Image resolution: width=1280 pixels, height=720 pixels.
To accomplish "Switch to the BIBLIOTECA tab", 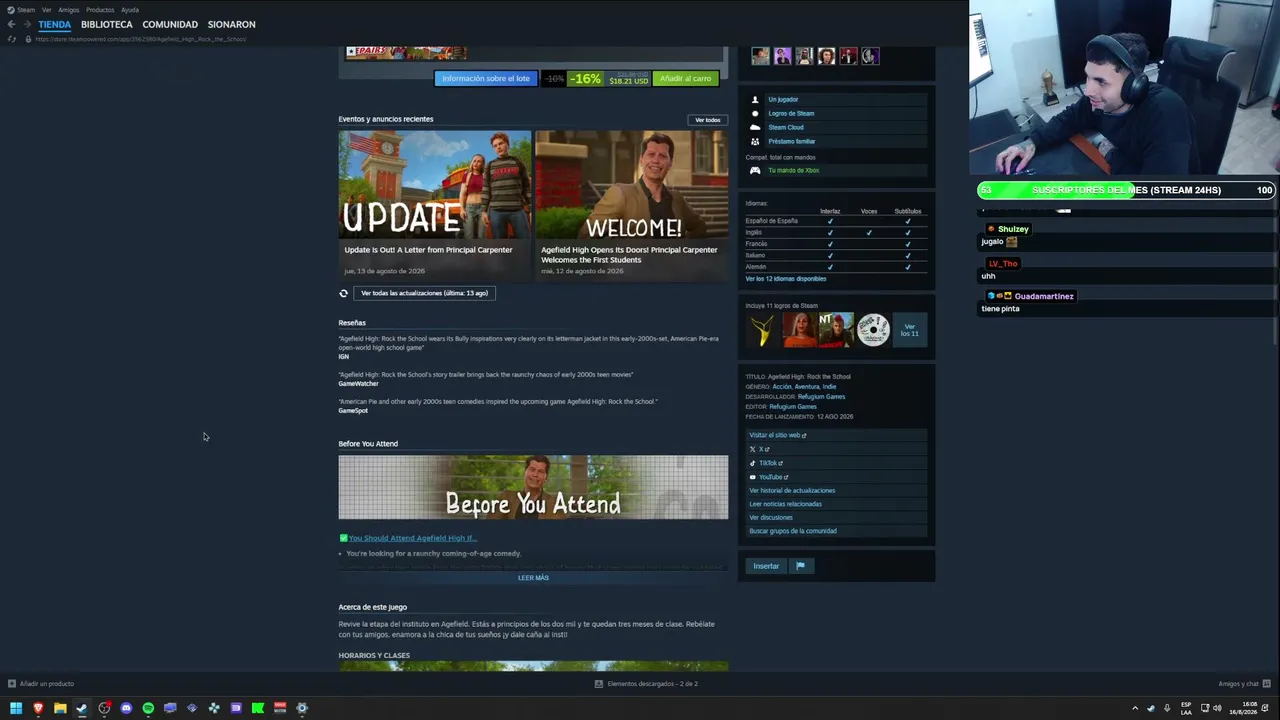I will [107, 24].
